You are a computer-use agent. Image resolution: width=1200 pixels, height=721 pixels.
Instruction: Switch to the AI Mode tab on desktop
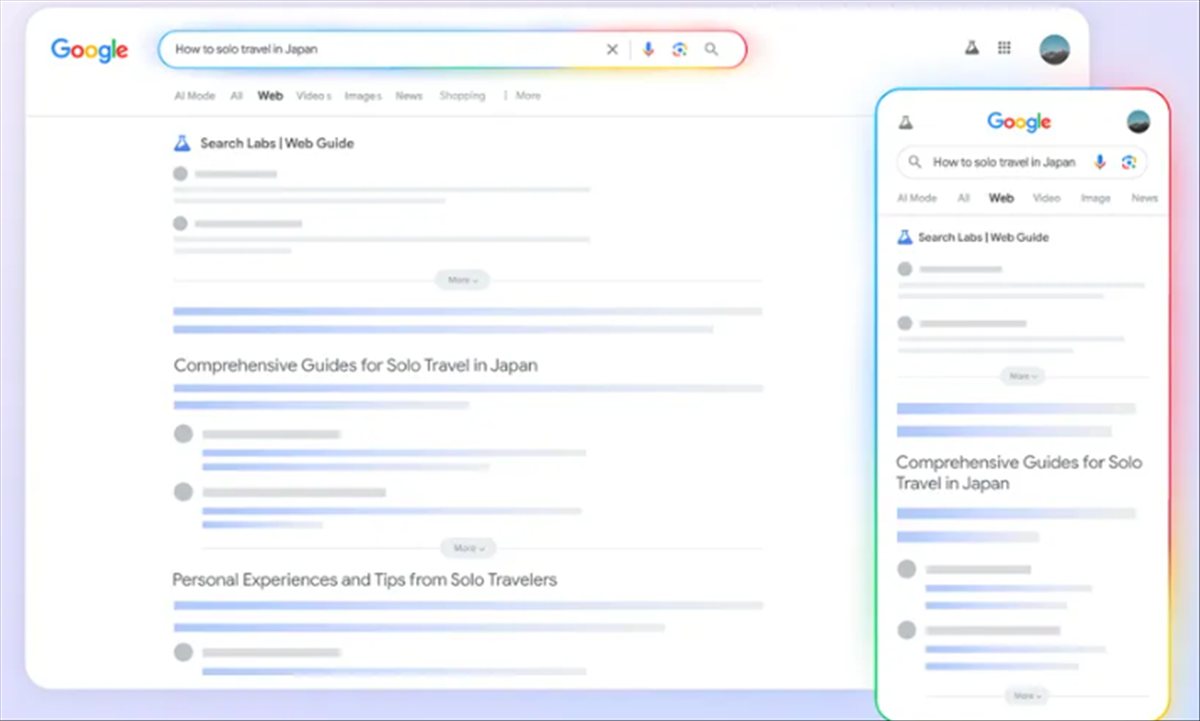(194, 96)
